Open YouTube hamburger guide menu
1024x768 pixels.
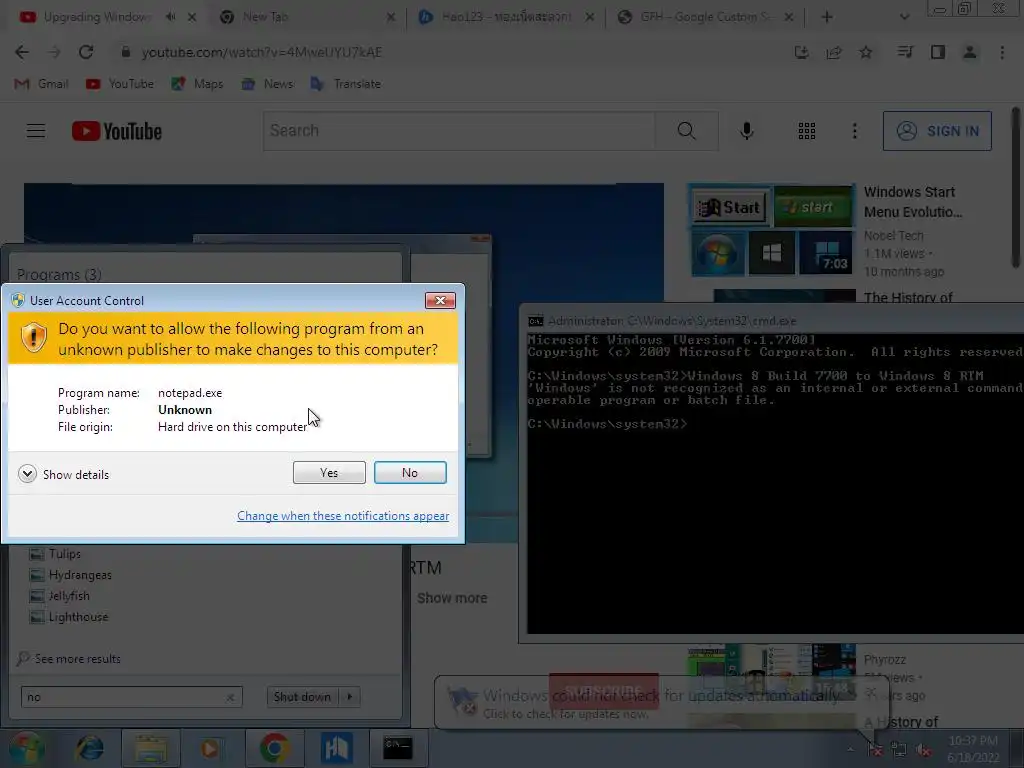tap(36, 131)
